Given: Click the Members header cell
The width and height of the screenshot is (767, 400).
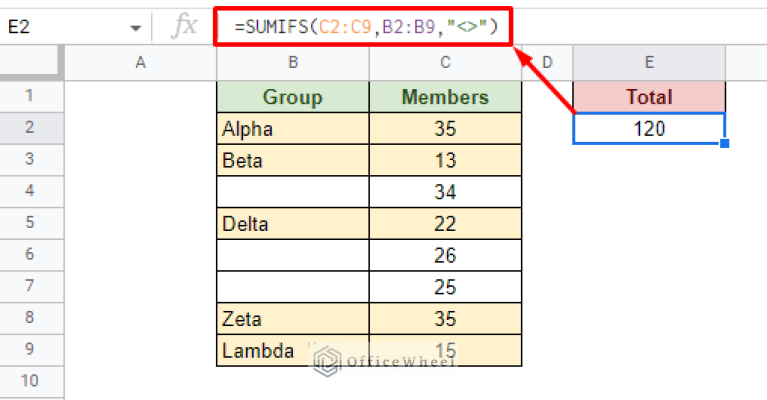Looking at the screenshot, I should point(445,97).
